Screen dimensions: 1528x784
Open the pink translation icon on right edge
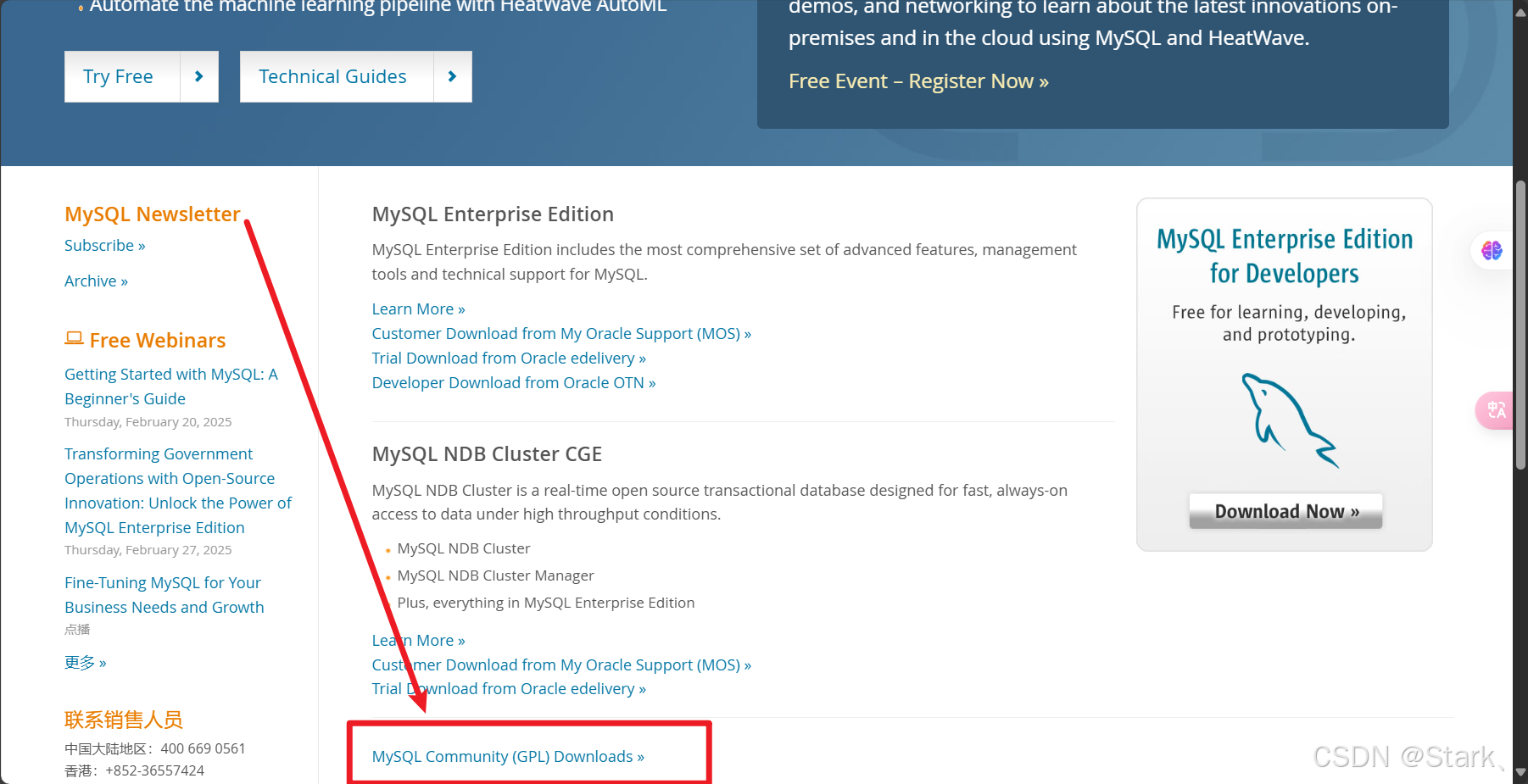click(1493, 410)
